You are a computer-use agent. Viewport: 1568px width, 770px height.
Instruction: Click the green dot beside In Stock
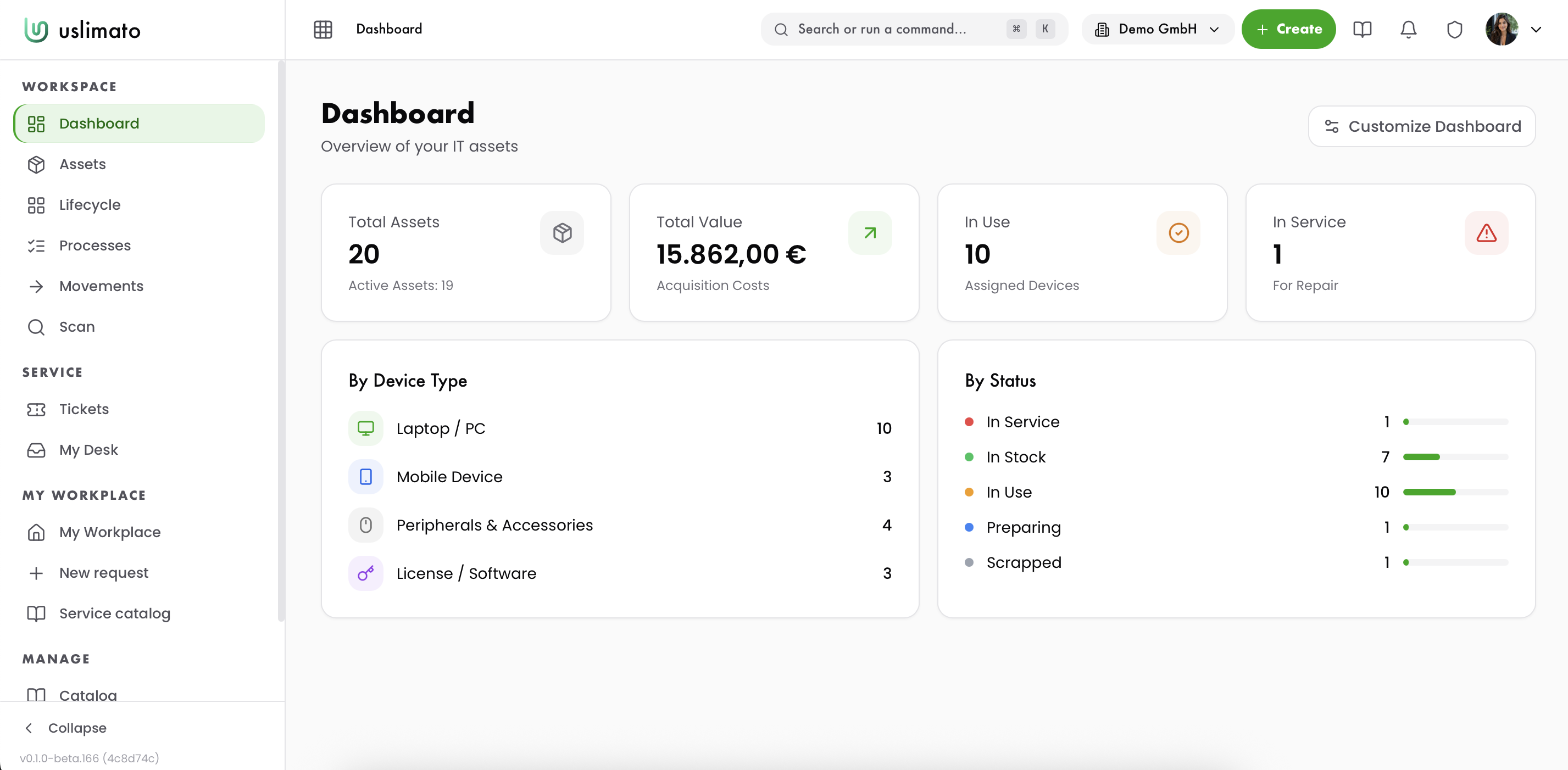pos(969,457)
